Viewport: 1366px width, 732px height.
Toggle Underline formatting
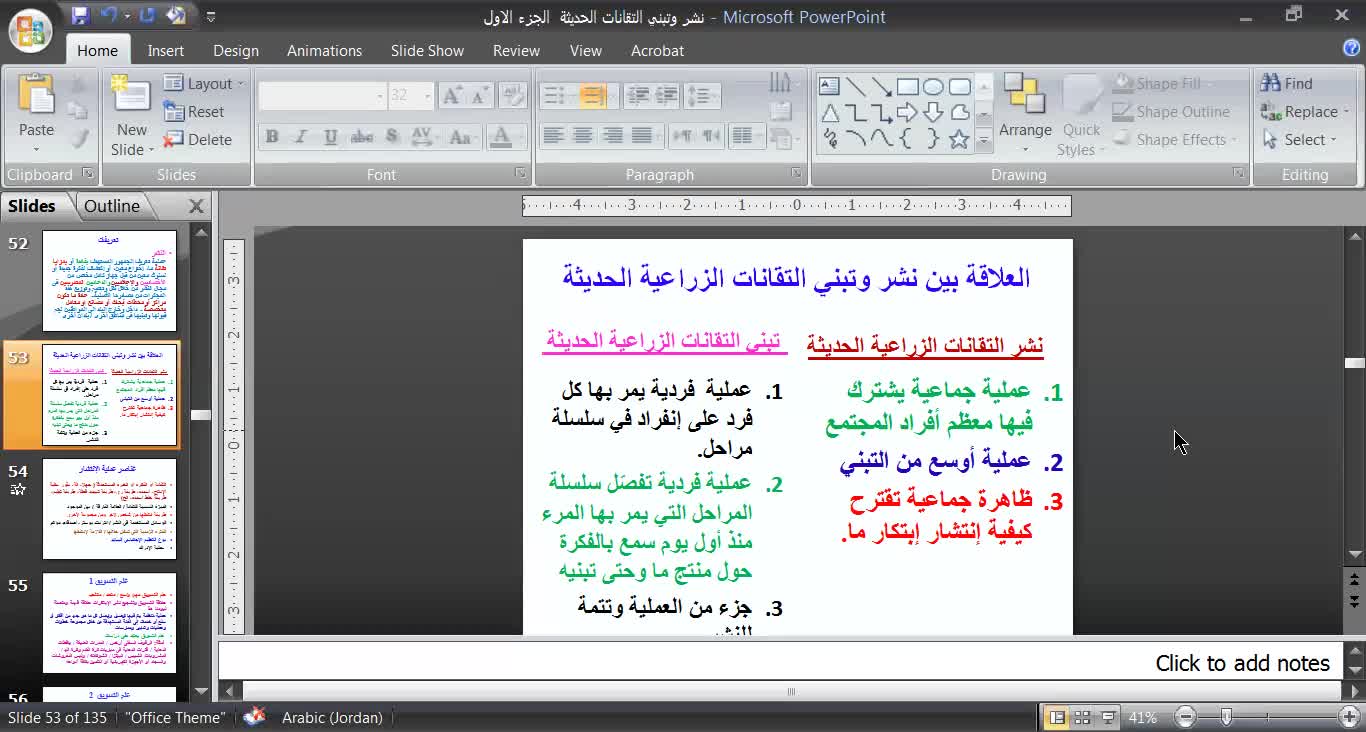pyautogui.click(x=331, y=137)
